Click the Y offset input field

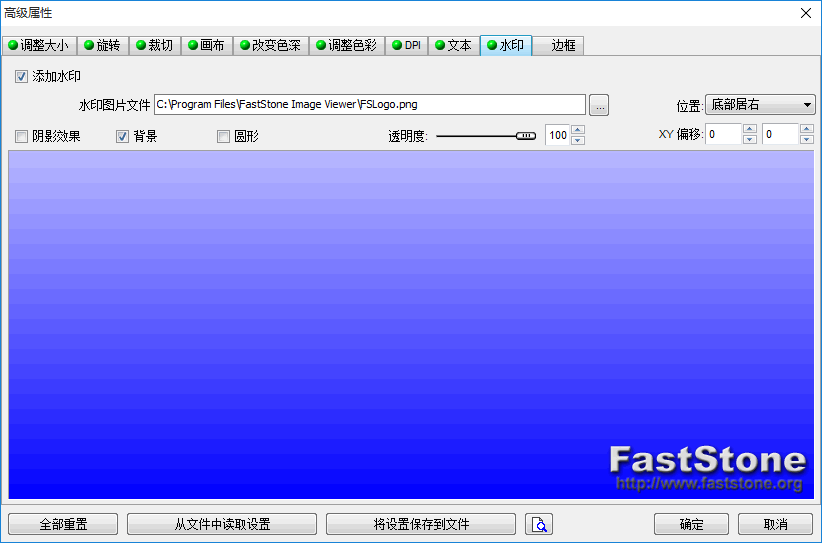(781, 134)
